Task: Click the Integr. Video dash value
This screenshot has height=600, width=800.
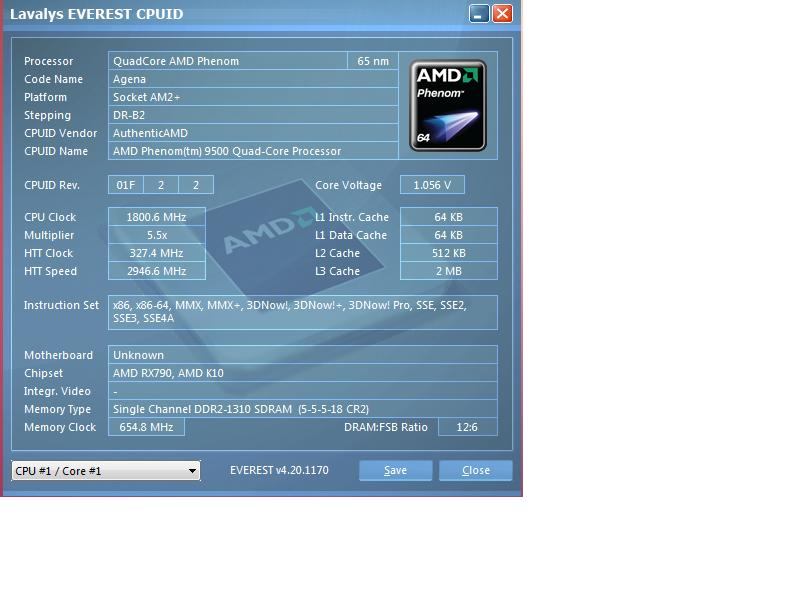Action: pos(303,391)
